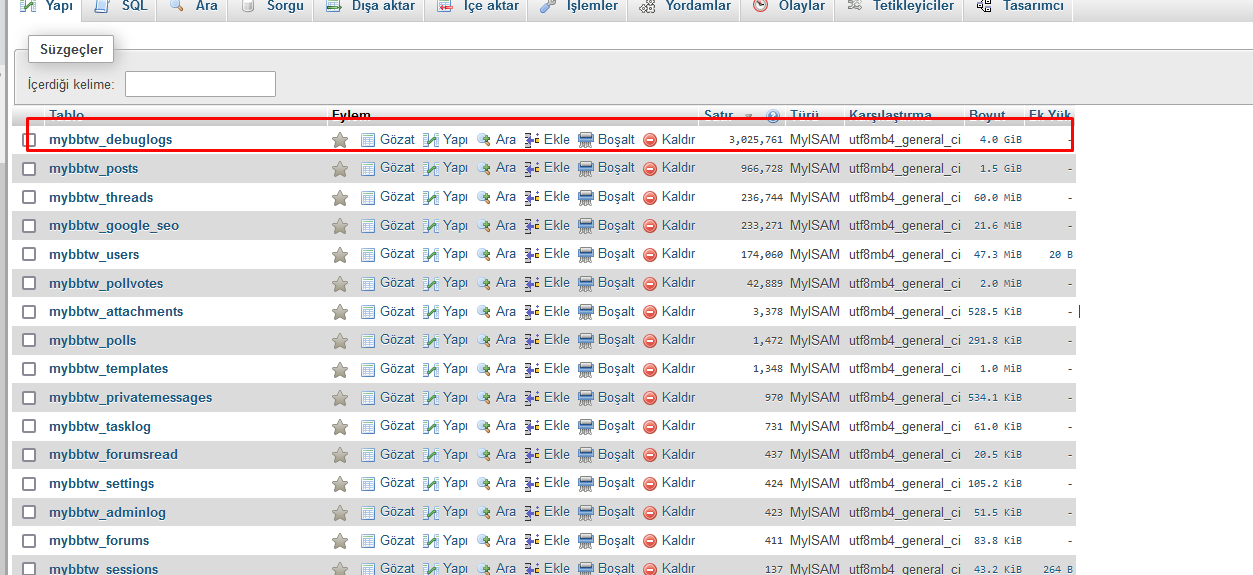
Task: Search mybbtw_threads with Ara
Action: point(496,197)
